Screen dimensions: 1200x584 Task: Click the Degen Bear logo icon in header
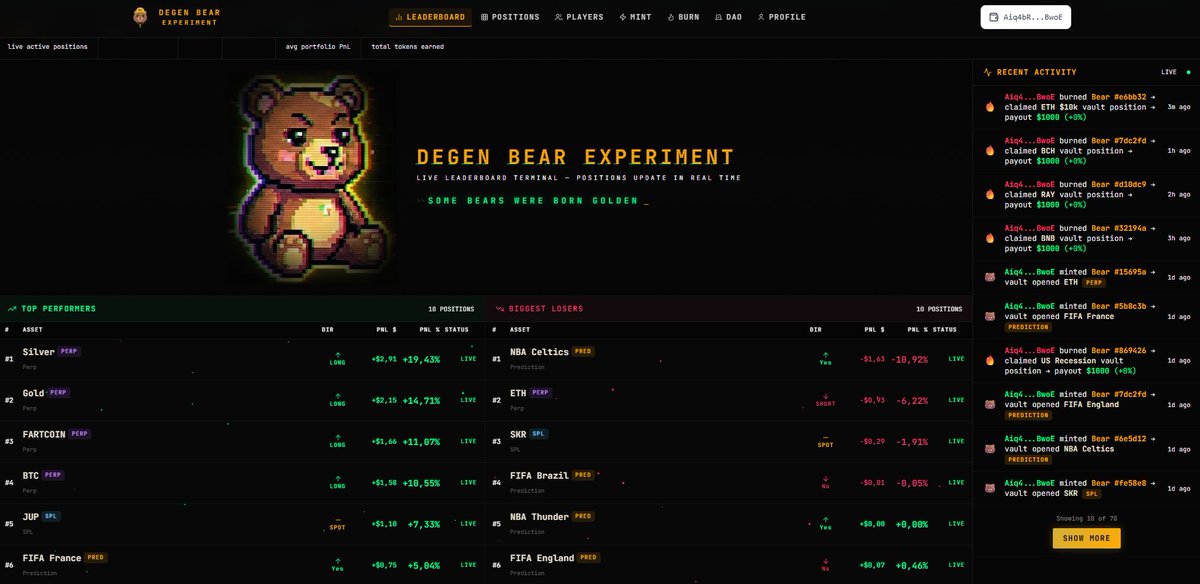tap(140, 16)
